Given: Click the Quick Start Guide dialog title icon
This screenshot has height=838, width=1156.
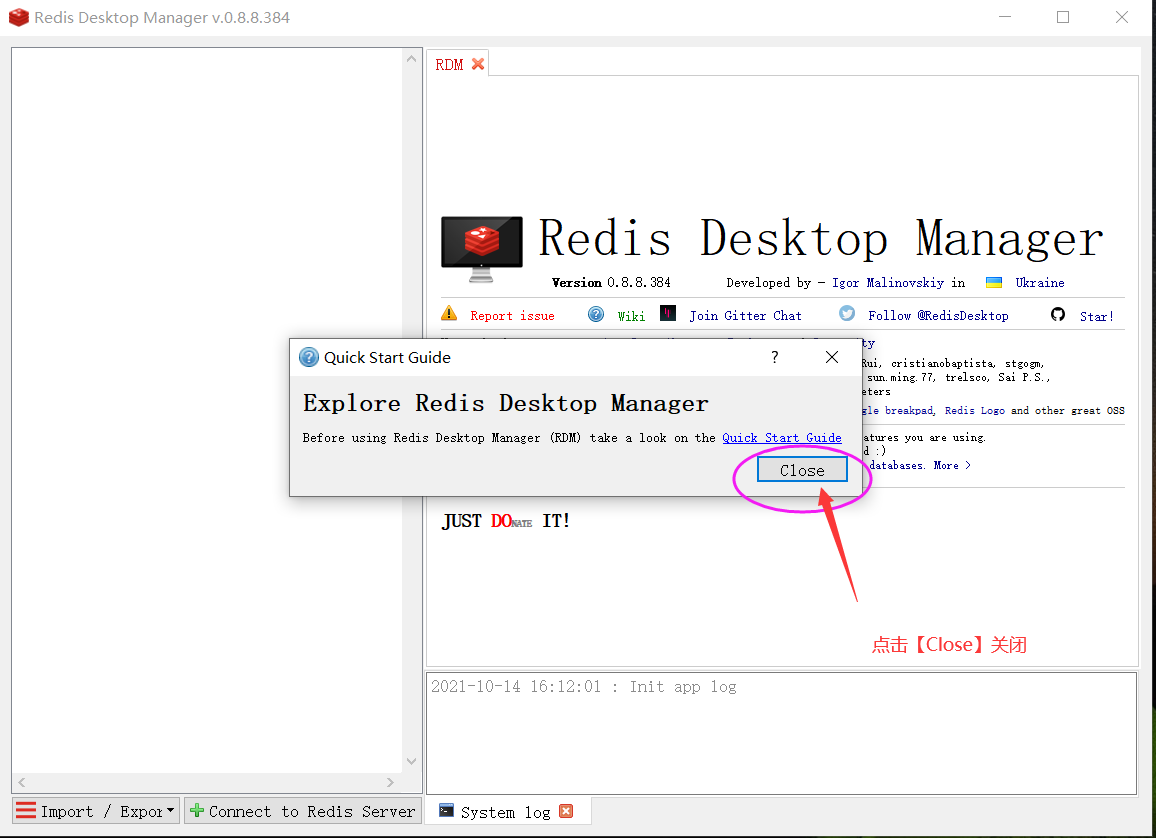Looking at the screenshot, I should click(x=309, y=357).
